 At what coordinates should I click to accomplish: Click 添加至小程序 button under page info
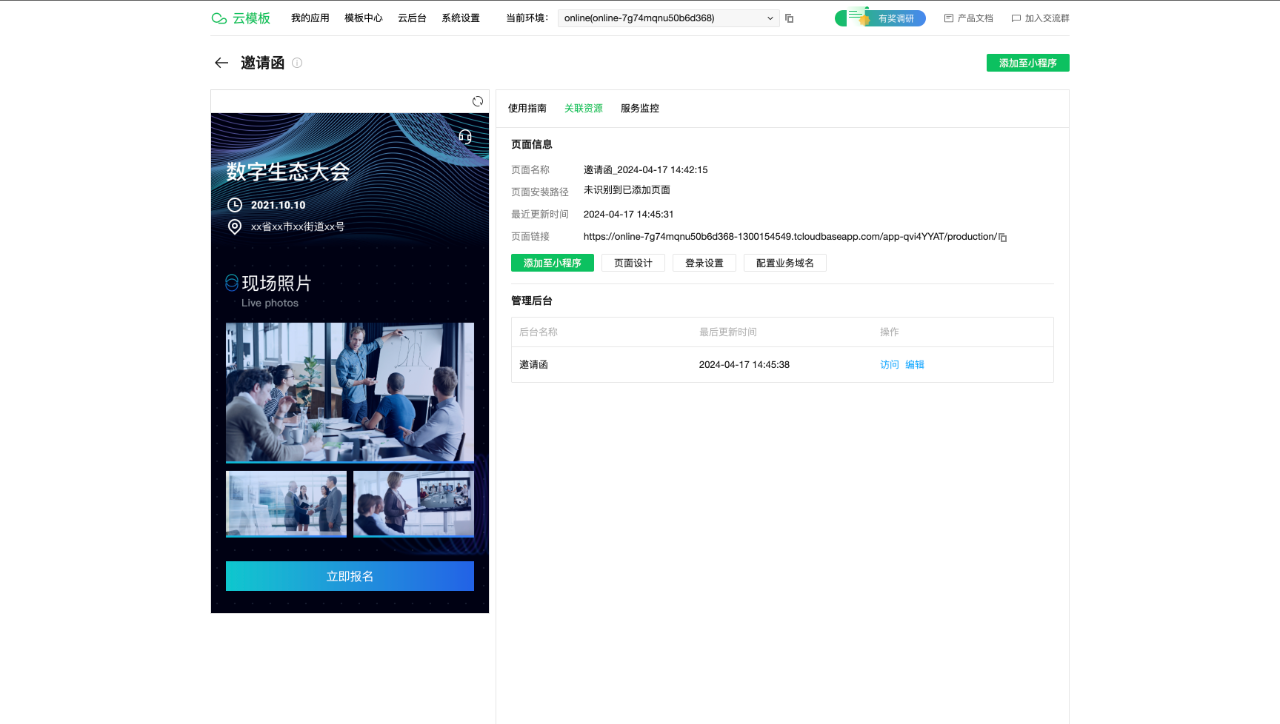(552, 263)
